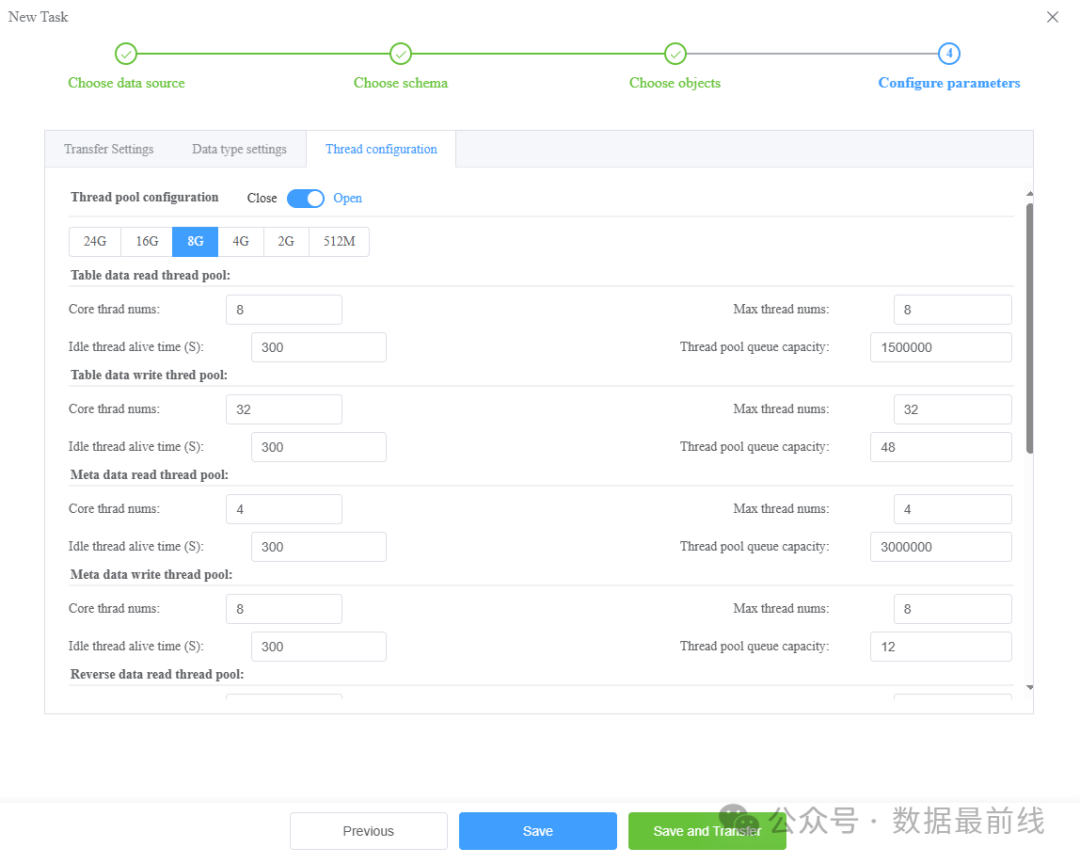This screenshot has width=1080, height=864.
Task: Focus Meta data write Core thrad nums field
Action: pos(284,609)
